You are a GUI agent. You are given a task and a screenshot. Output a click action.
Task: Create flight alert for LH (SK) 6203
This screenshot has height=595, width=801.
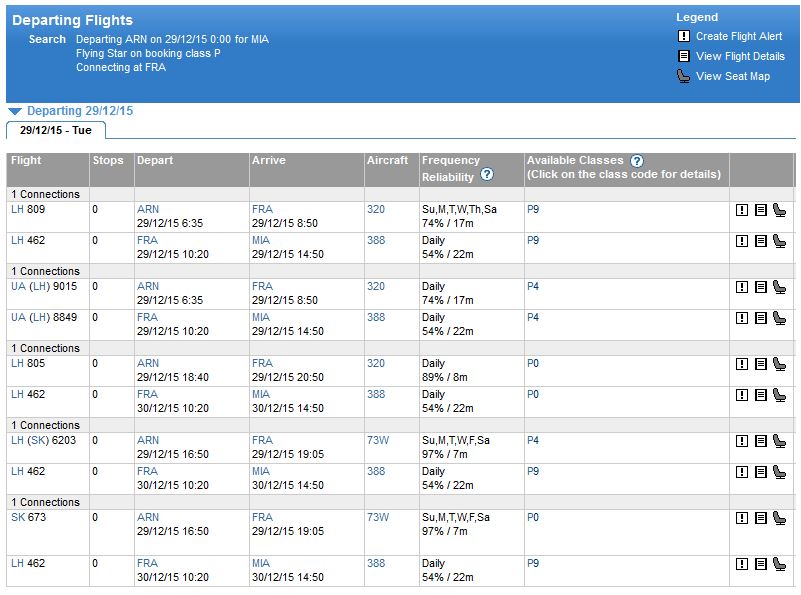pyautogui.click(x=742, y=441)
